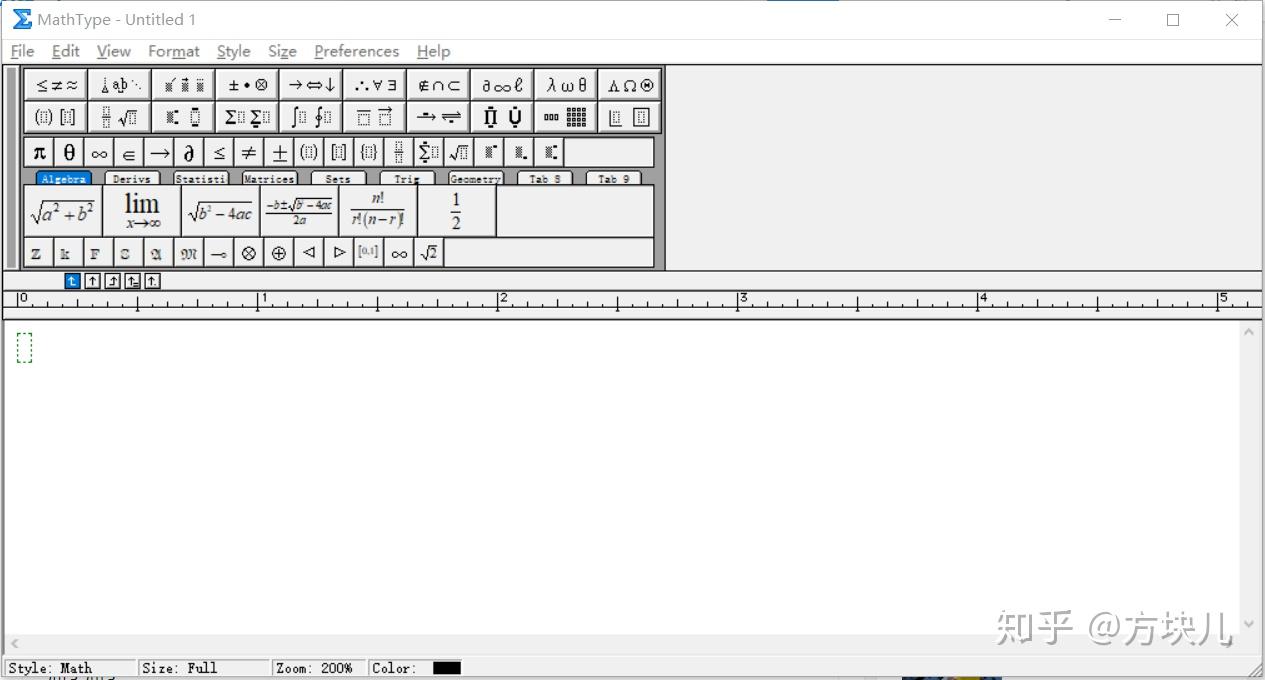The width and height of the screenshot is (1265, 680).
Task: Open the set theory symbols palette (∉∩⊂)
Action: pyautogui.click(x=439, y=85)
